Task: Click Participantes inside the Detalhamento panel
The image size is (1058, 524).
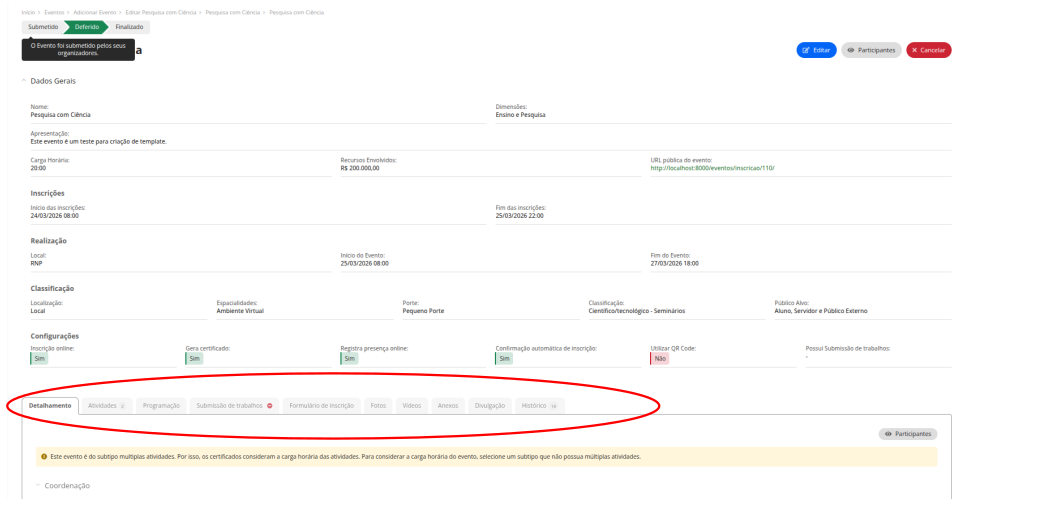Action: 908,434
